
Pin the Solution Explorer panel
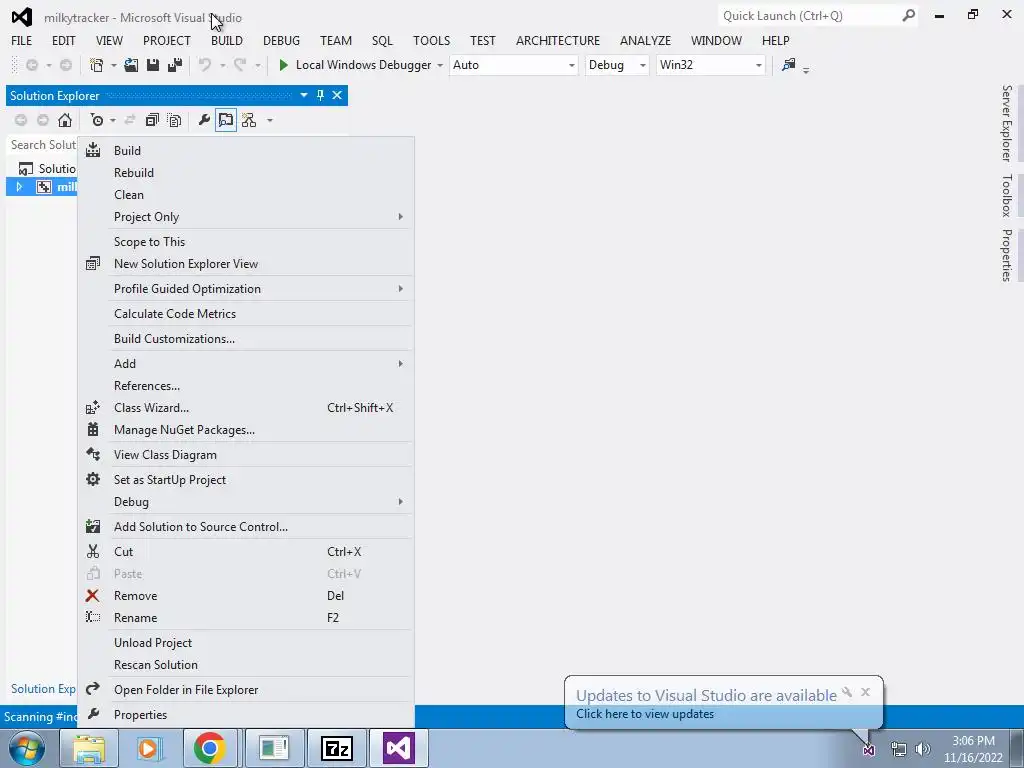coord(320,95)
